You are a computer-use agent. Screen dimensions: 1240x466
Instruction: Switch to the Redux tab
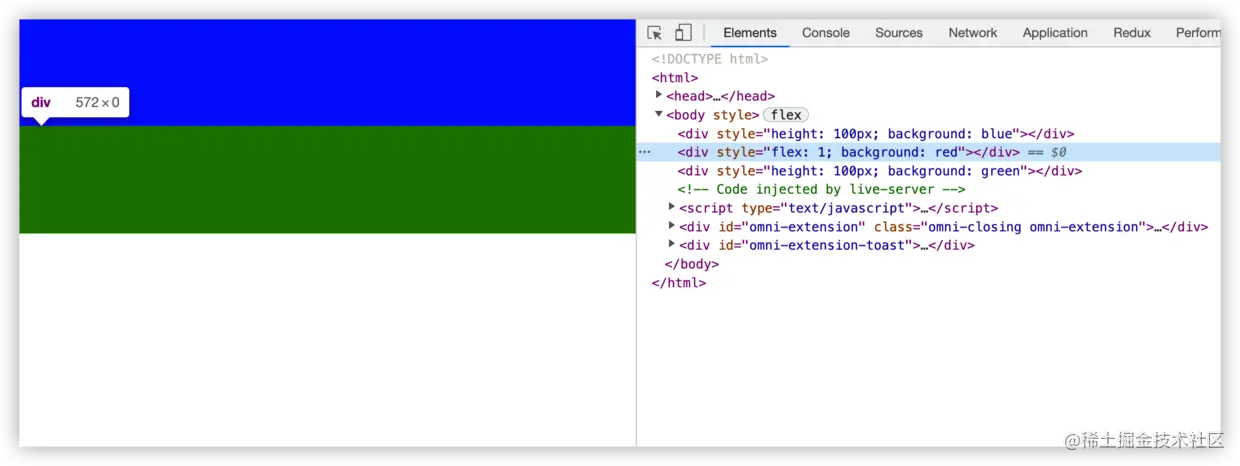1132,33
